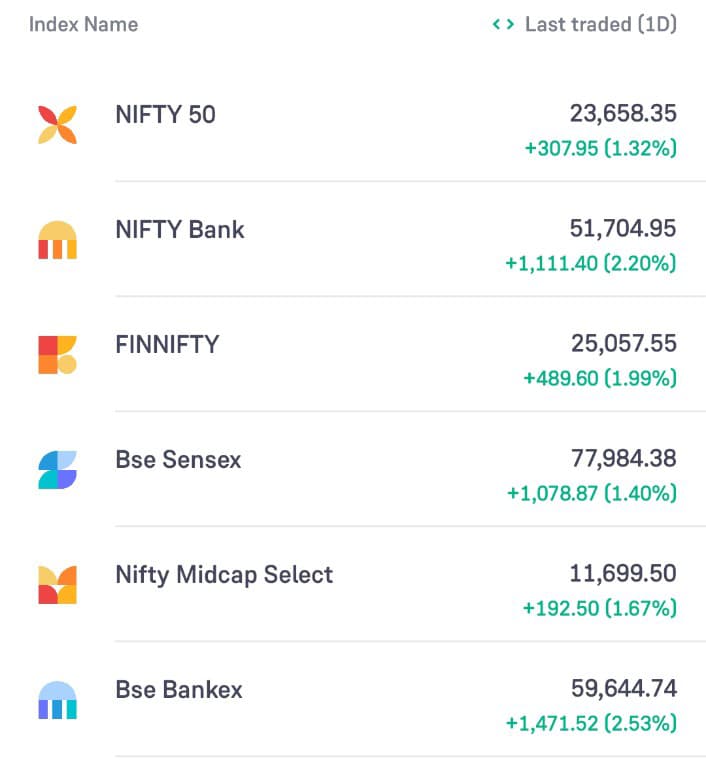Image resolution: width=706 pixels, height=761 pixels.
Task: Select the Bse Bankex index name
Action: tap(179, 690)
